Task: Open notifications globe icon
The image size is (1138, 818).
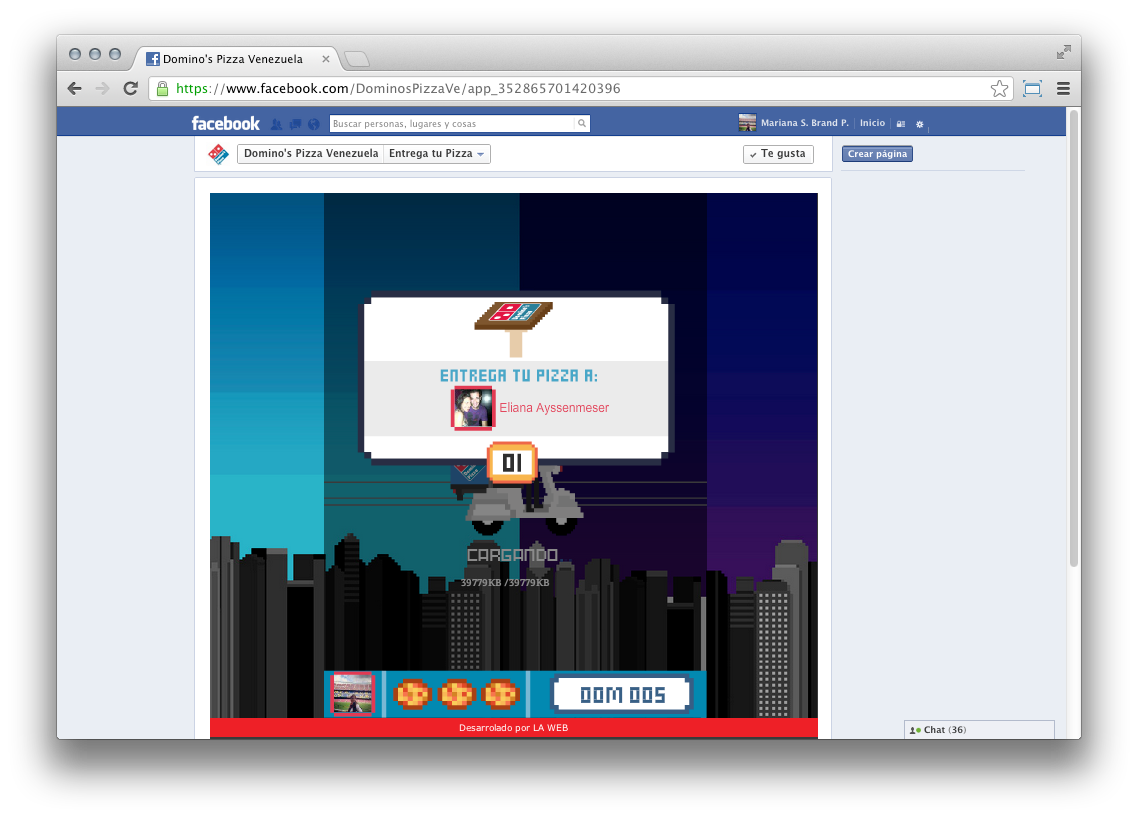Action: pos(314,124)
